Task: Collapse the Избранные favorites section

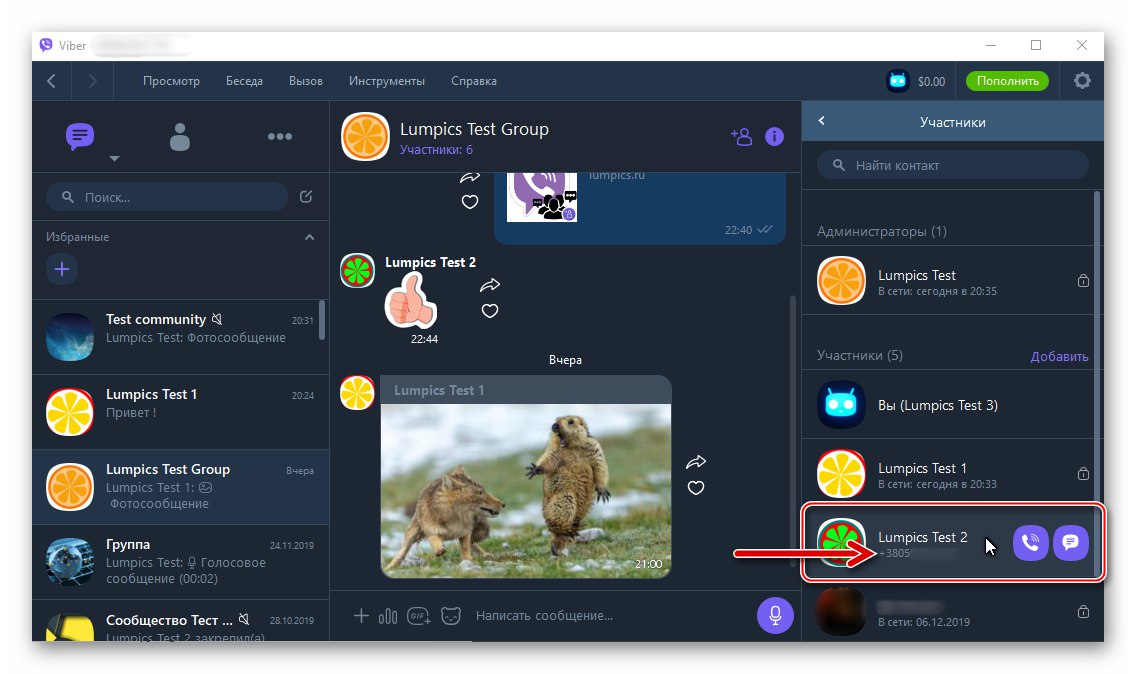Action: pos(309,237)
